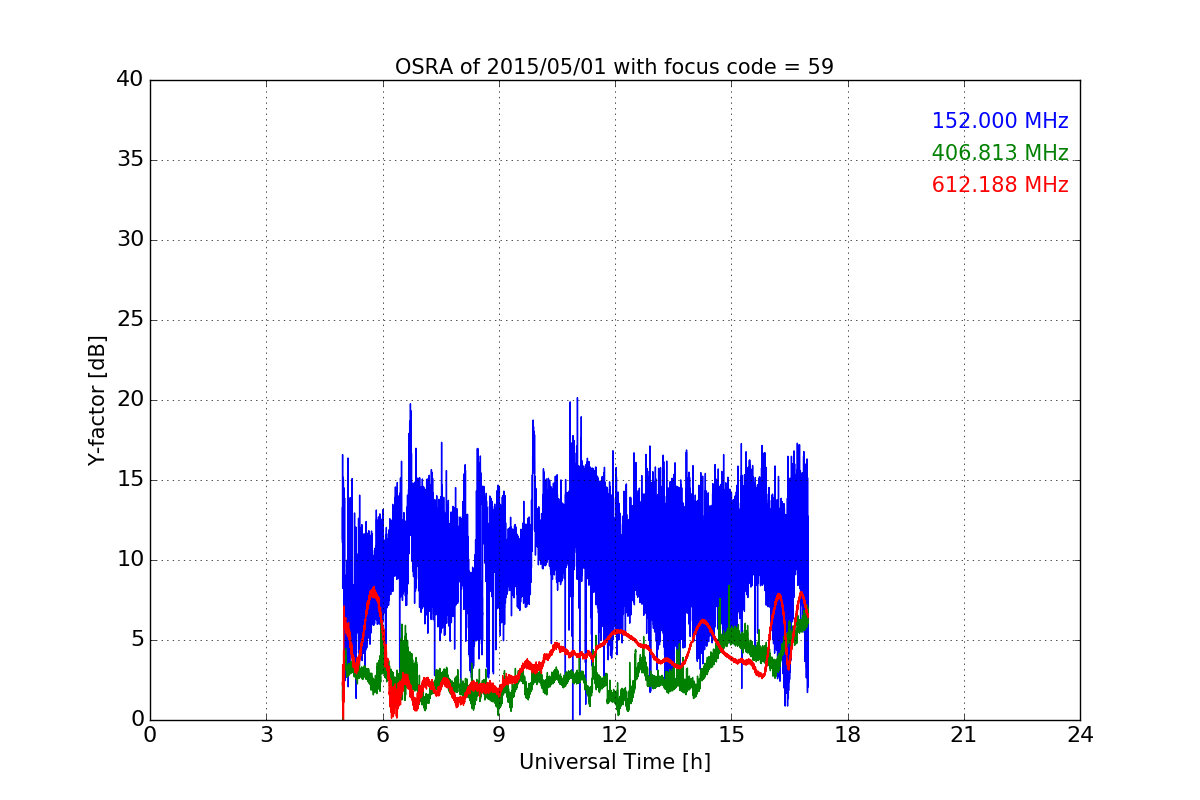1200x800 pixels.
Task: Click the y-axis tick label '40'
Action: (x=130, y=80)
